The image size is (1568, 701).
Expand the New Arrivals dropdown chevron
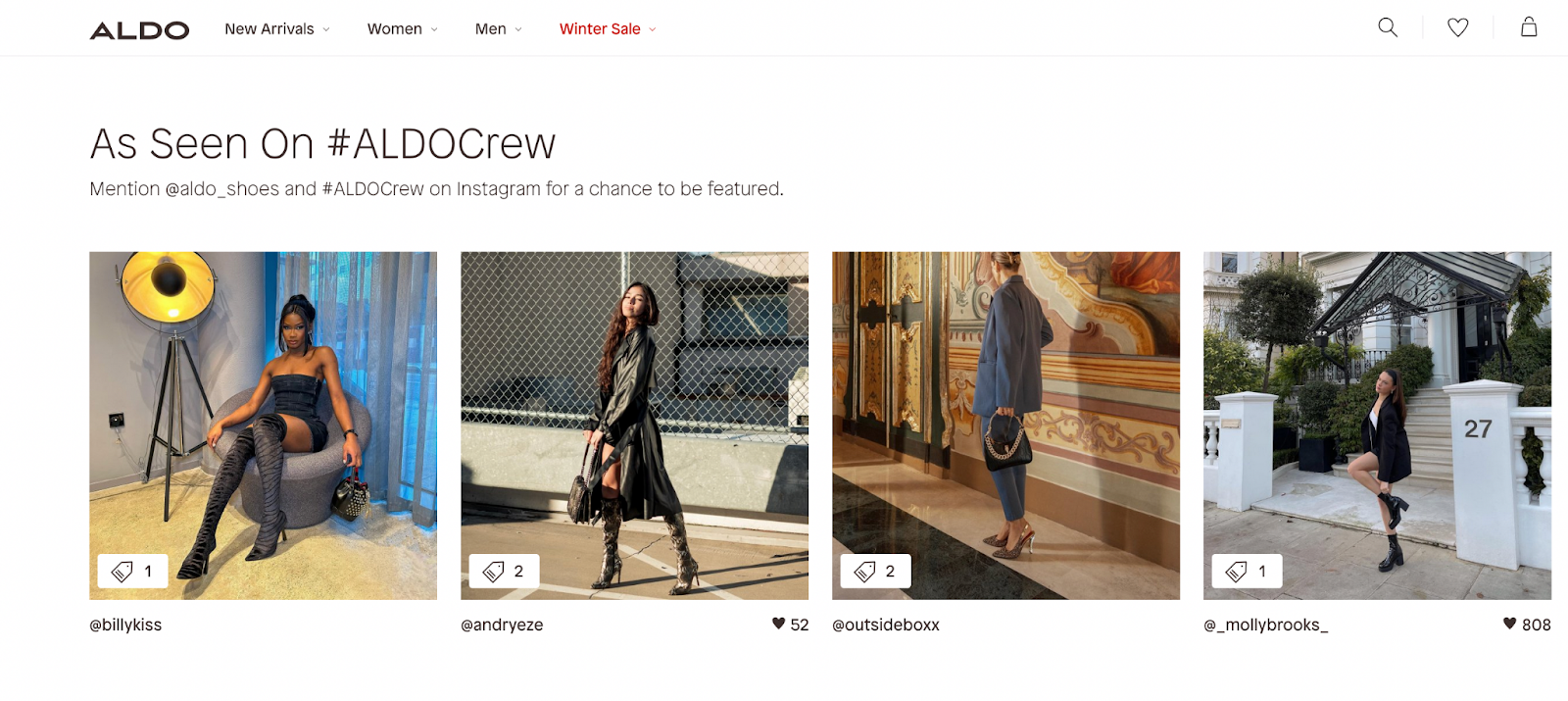click(326, 29)
